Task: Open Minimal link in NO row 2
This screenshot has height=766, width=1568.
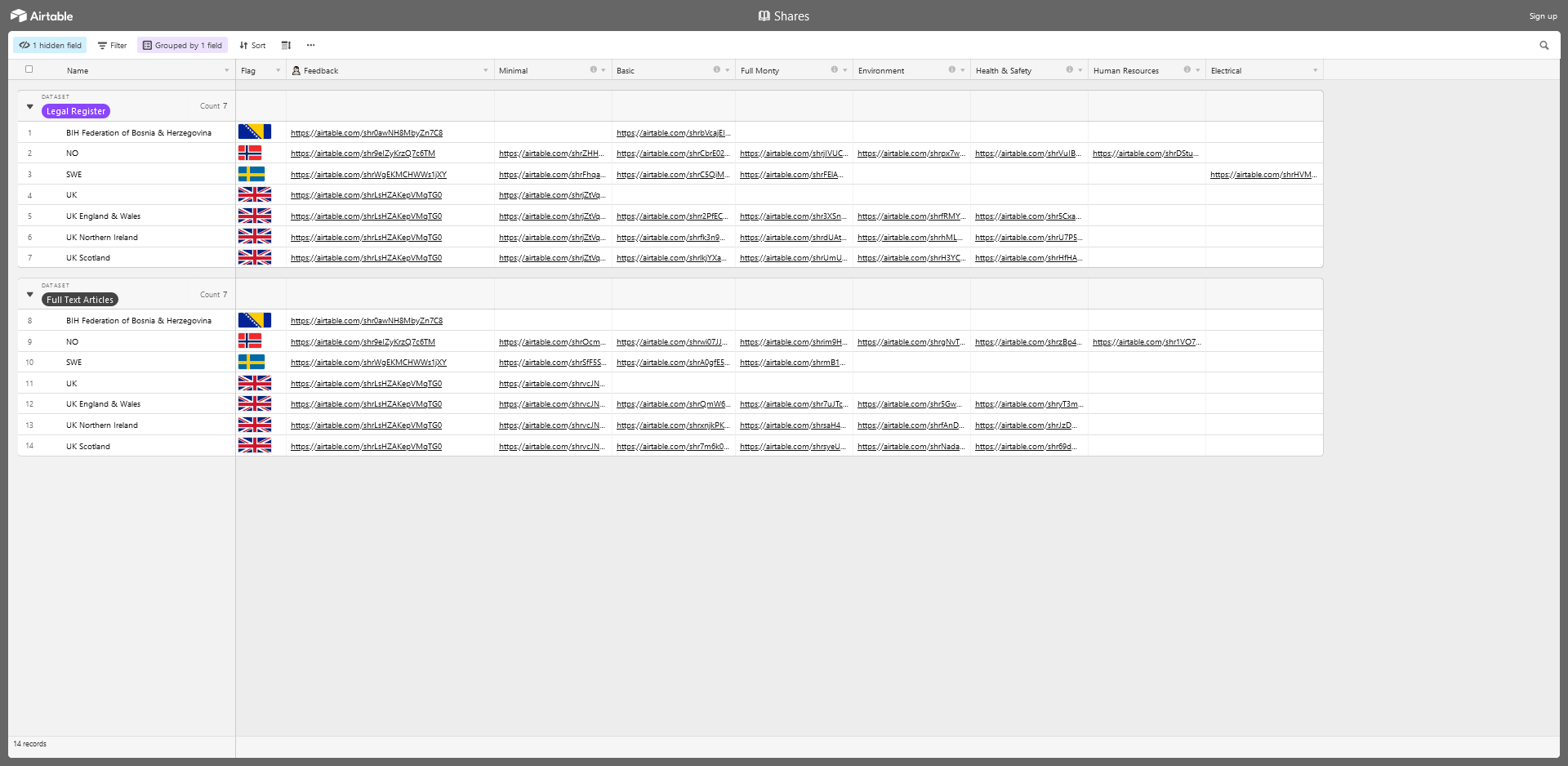Action: 551,154
